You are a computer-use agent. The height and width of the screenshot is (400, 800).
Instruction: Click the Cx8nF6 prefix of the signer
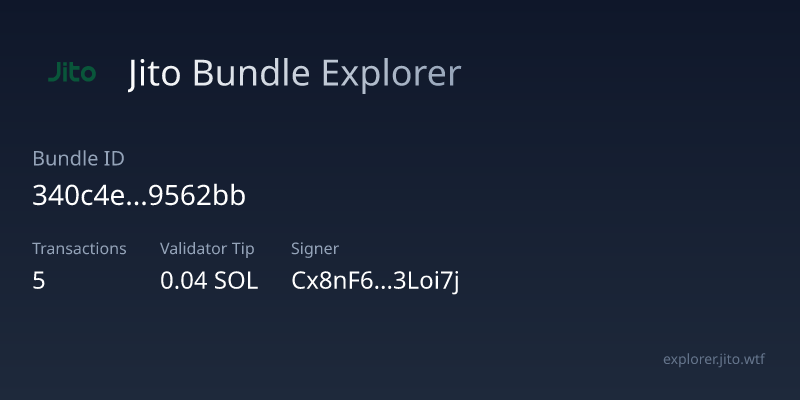pyautogui.click(x=326, y=281)
